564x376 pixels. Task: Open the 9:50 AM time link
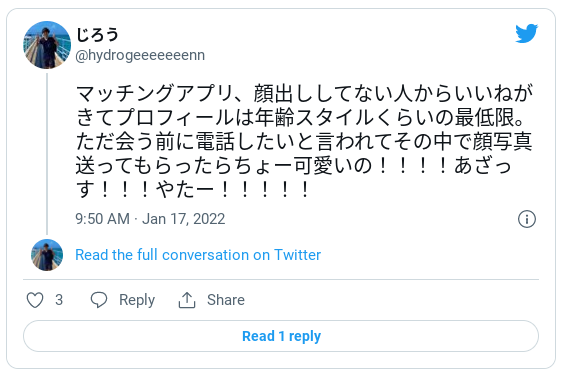point(103,219)
